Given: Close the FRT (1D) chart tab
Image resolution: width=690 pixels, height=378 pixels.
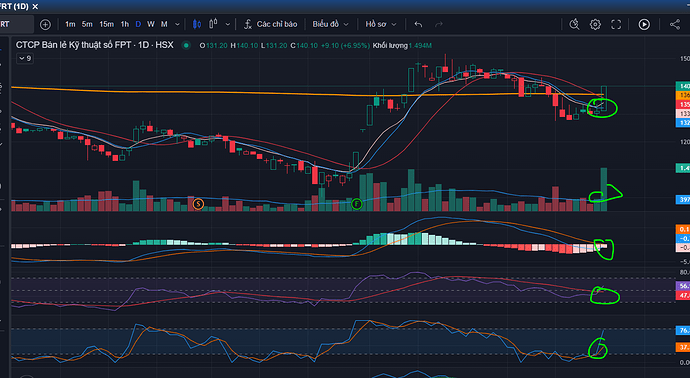Looking at the screenshot, I should (35, 7).
